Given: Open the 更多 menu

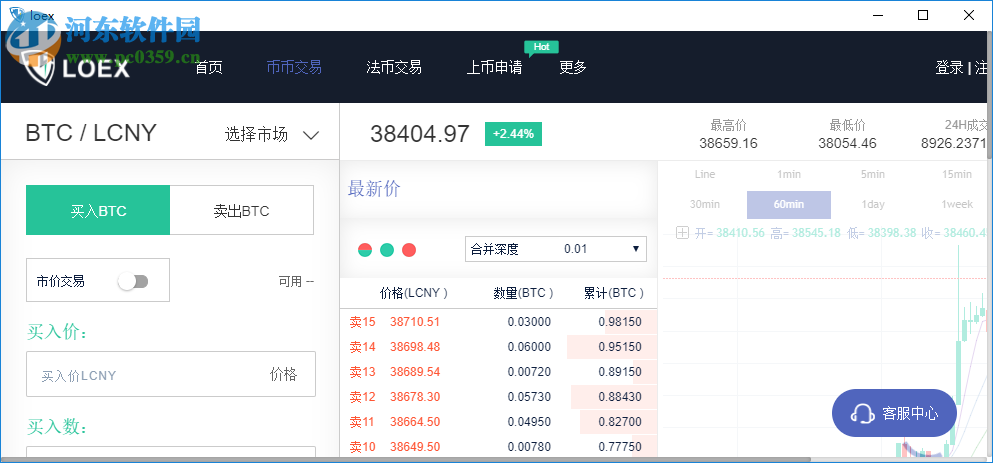Looking at the screenshot, I should pos(573,67).
